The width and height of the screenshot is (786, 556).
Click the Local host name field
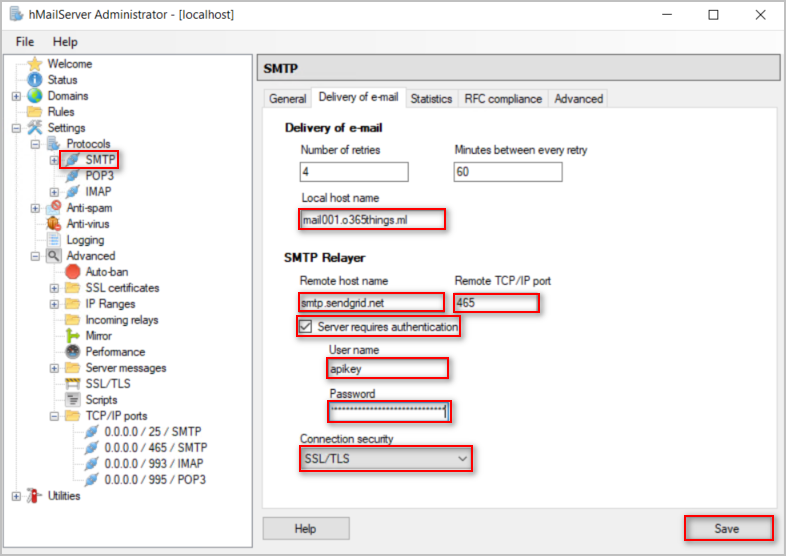click(x=372, y=220)
